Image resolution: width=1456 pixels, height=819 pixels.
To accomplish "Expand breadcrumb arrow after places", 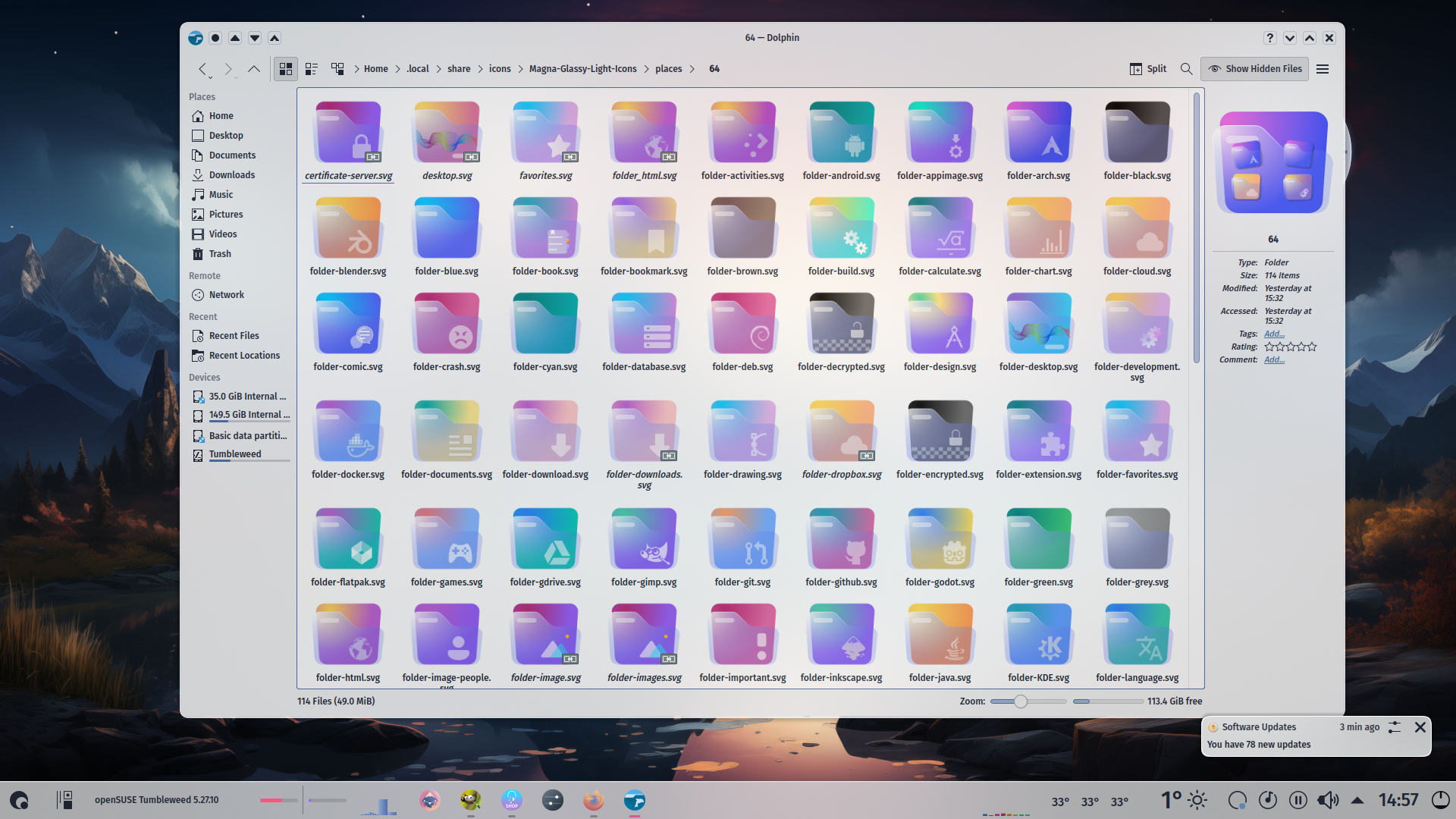I will (692, 69).
